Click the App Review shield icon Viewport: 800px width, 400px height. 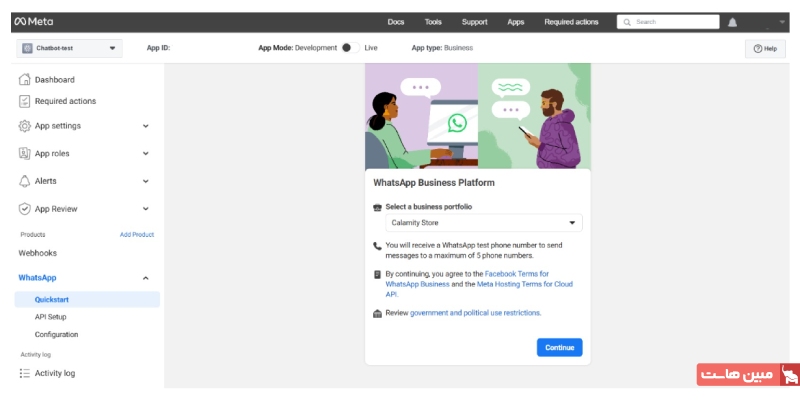[25, 209]
